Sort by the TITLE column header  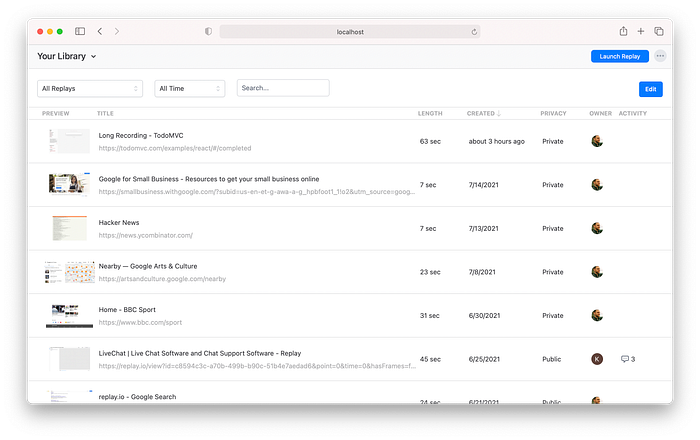pos(105,113)
